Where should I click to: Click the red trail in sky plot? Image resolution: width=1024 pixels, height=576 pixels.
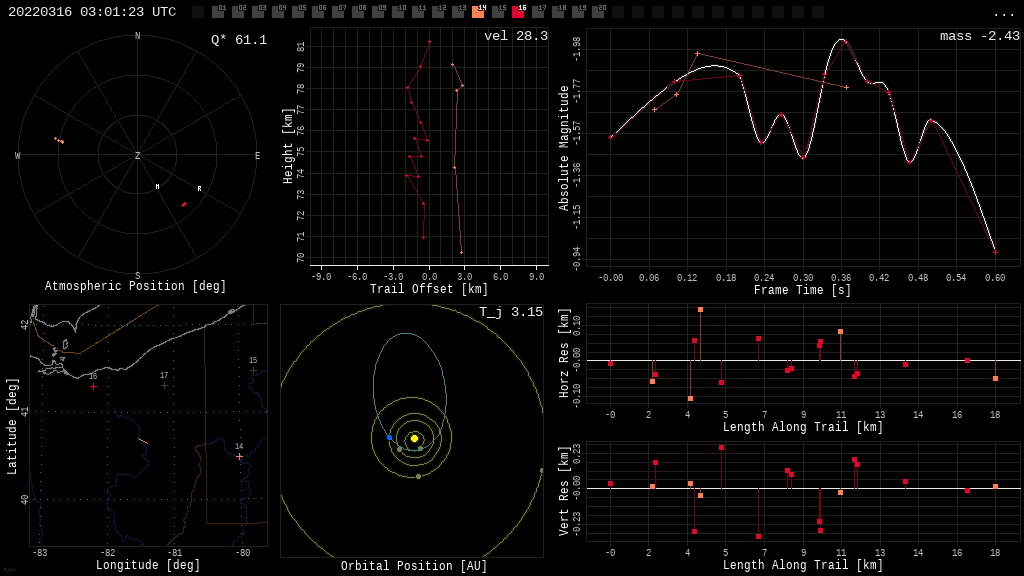[x=184, y=204]
